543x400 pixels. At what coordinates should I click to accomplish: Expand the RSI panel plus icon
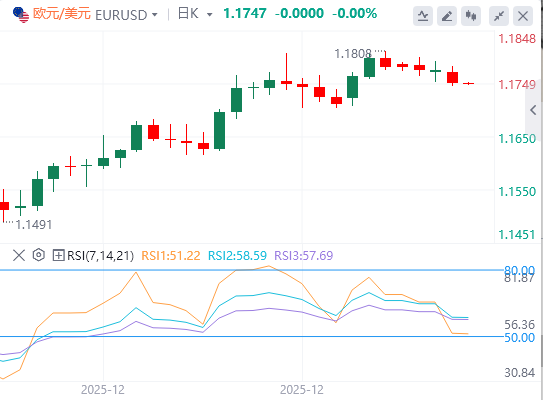tap(58, 256)
